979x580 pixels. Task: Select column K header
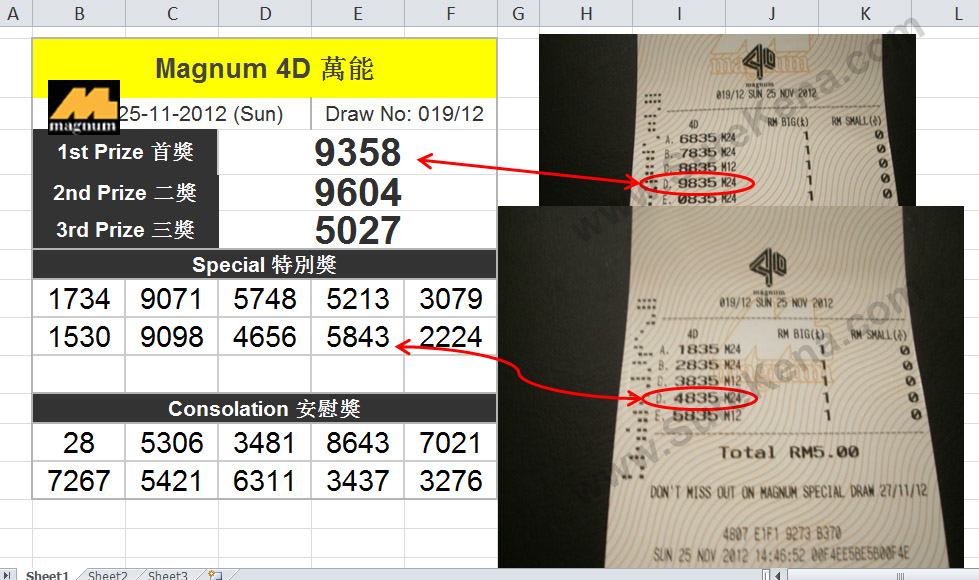click(x=865, y=13)
